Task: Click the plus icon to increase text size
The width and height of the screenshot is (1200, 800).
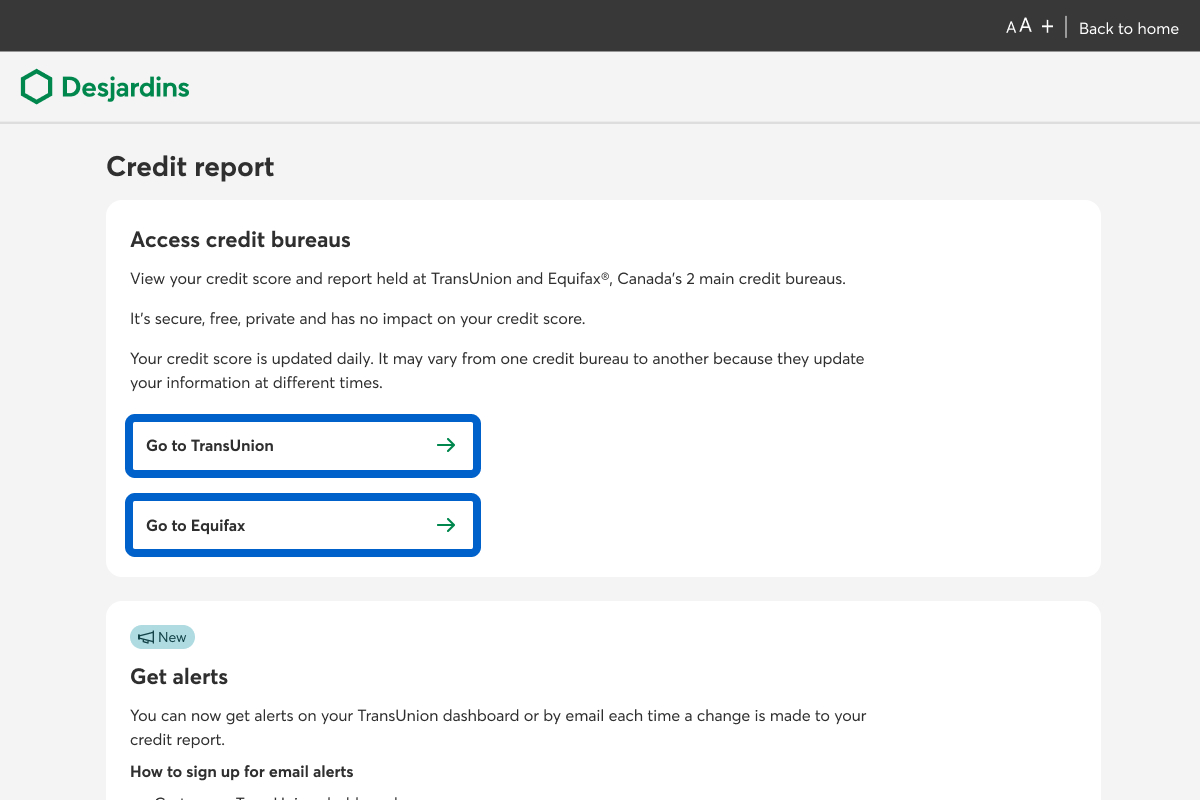Action: [x=1047, y=27]
